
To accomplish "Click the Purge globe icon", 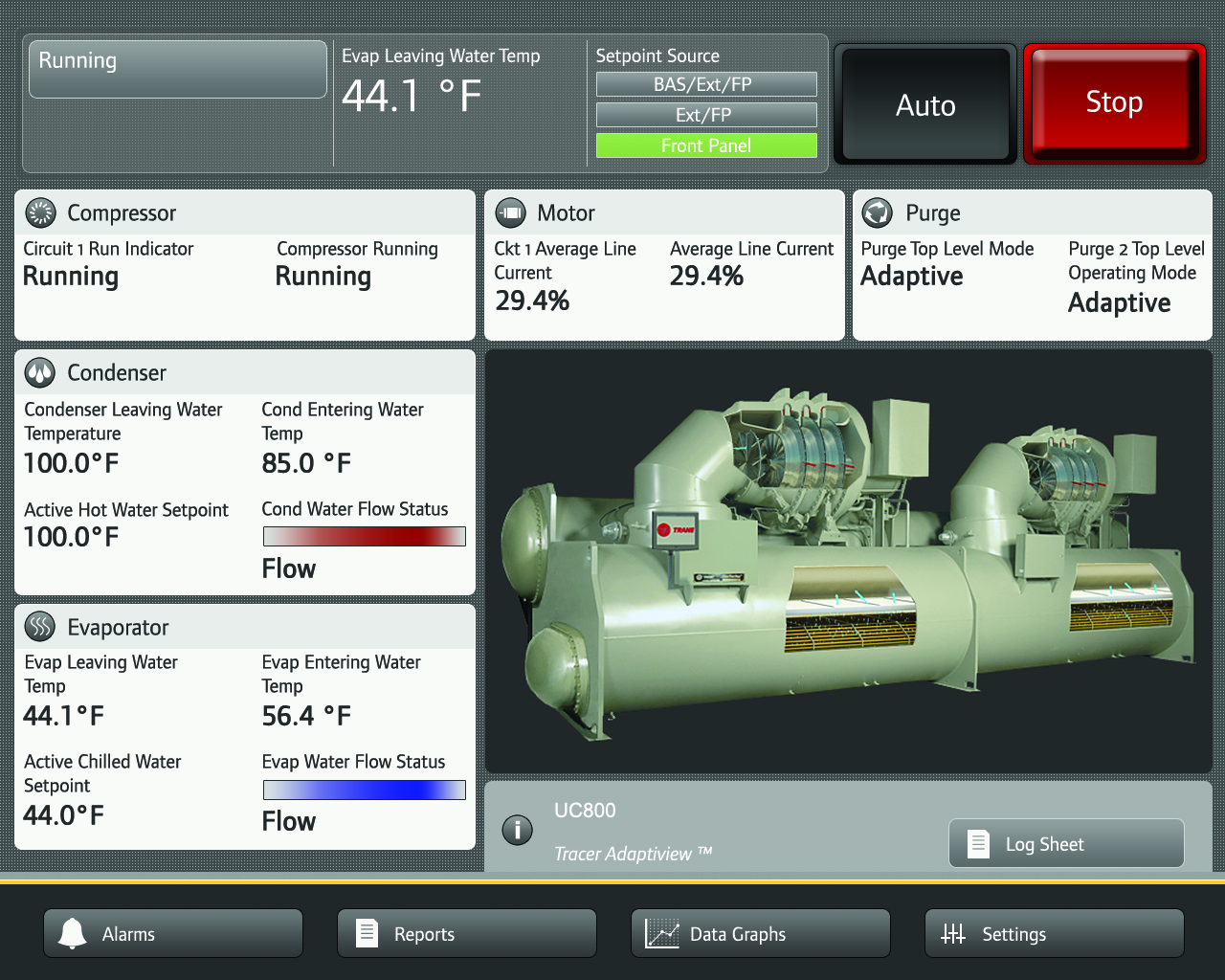I will (x=879, y=212).
